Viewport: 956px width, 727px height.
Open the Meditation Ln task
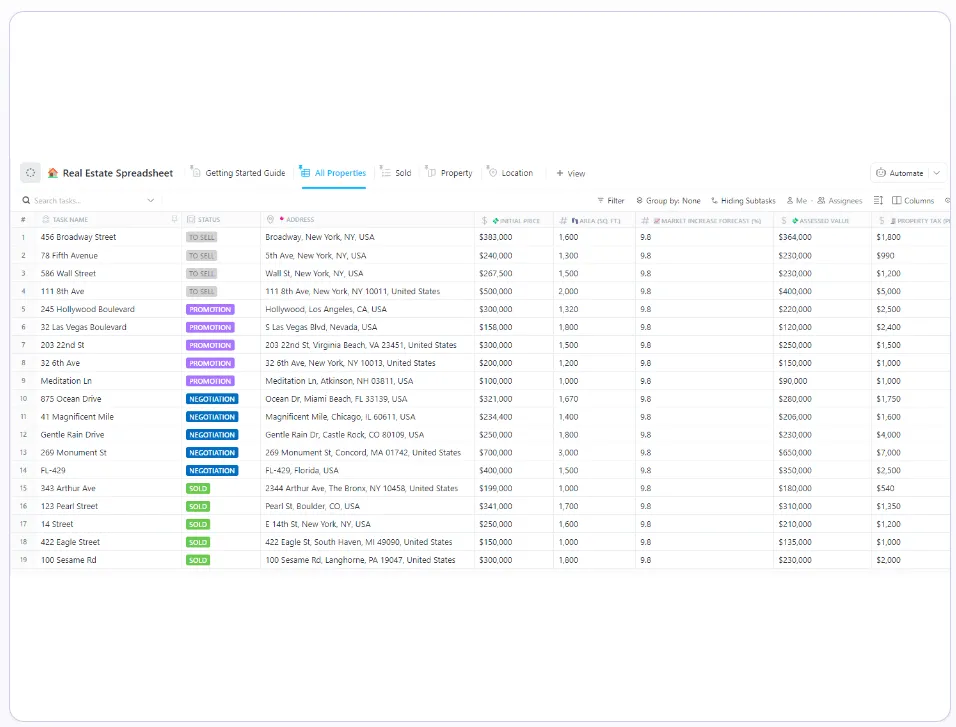(66, 381)
